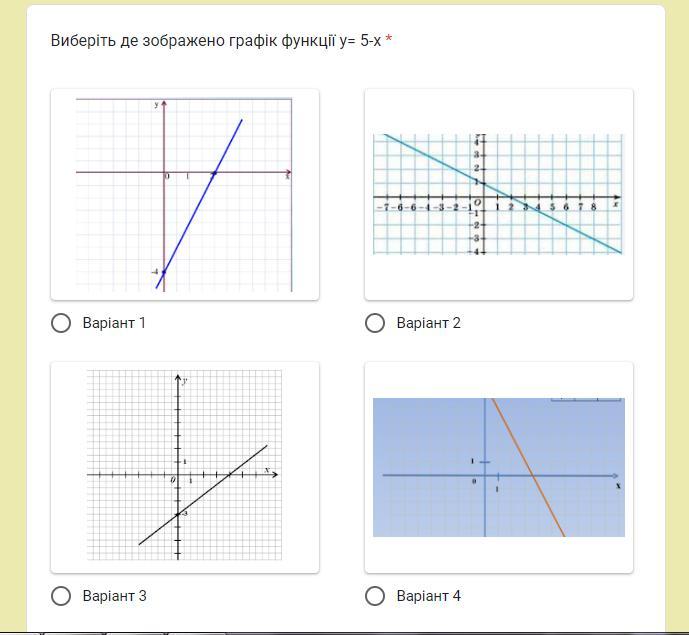Click the y-axis arrow in the black line graph
The height and width of the screenshot is (635, 689).
pos(178,378)
